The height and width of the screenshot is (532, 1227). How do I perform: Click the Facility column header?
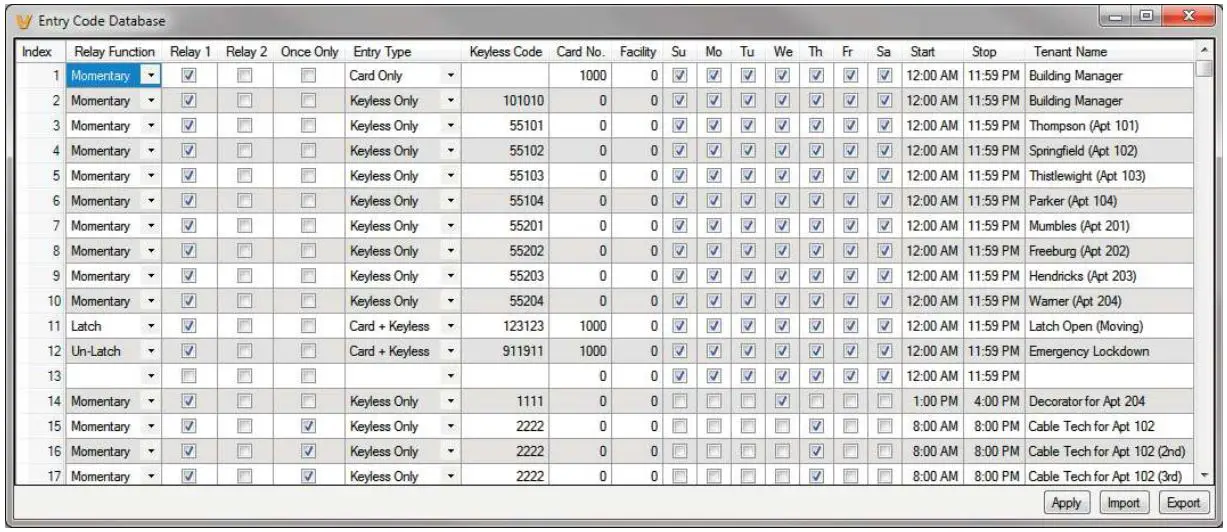tap(638, 51)
